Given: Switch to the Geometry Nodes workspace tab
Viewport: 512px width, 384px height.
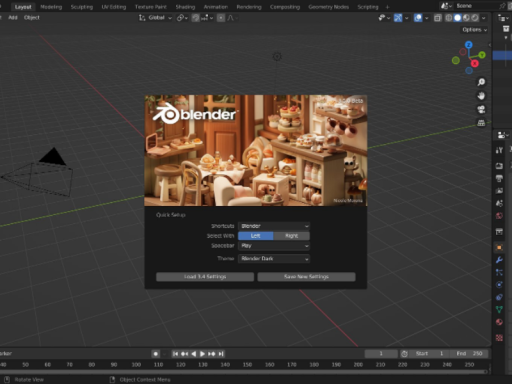Looking at the screenshot, I should coord(329,7).
